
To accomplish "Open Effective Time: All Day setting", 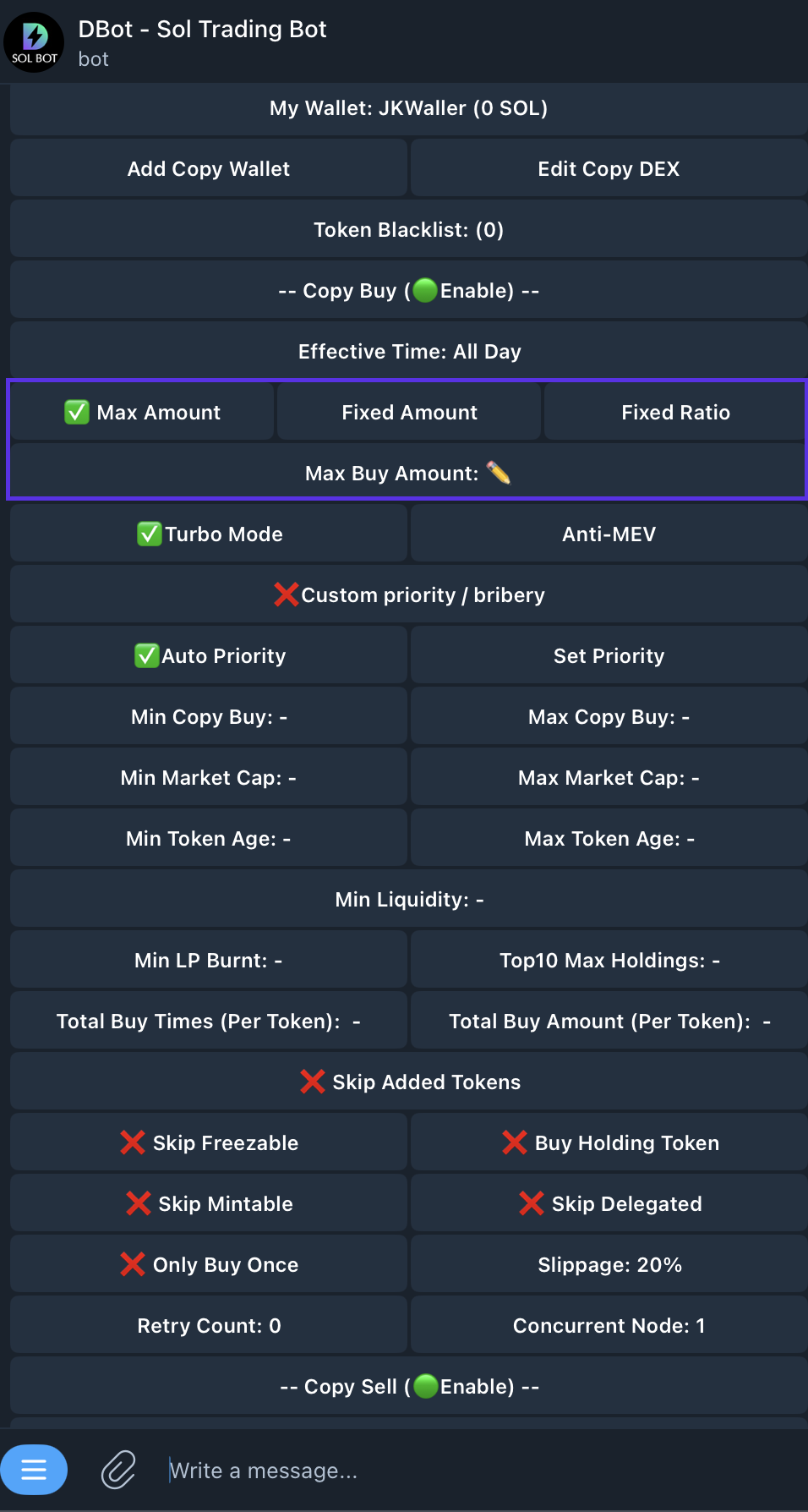I will coord(408,351).
